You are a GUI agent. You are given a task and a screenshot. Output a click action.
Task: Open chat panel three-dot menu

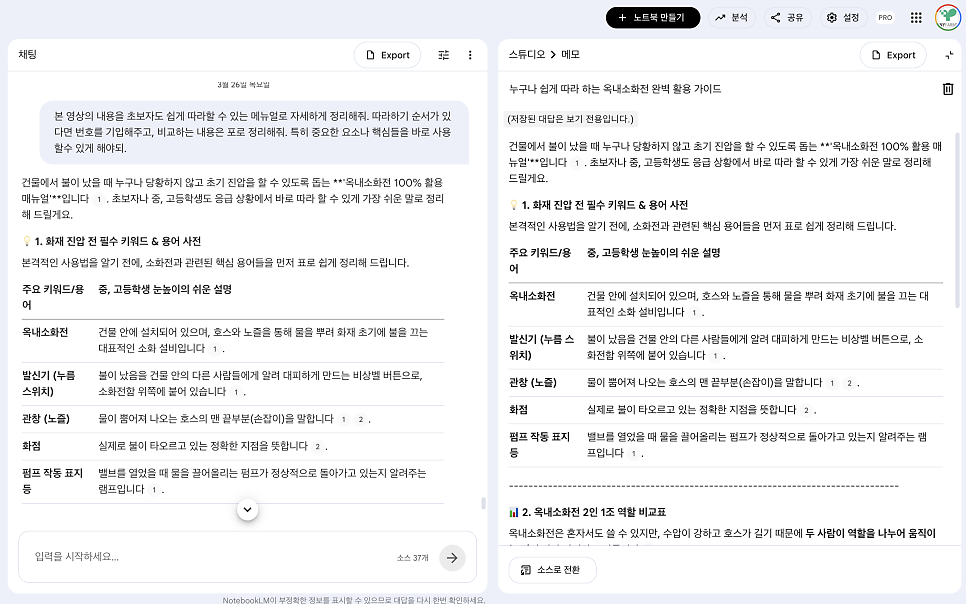470,55
